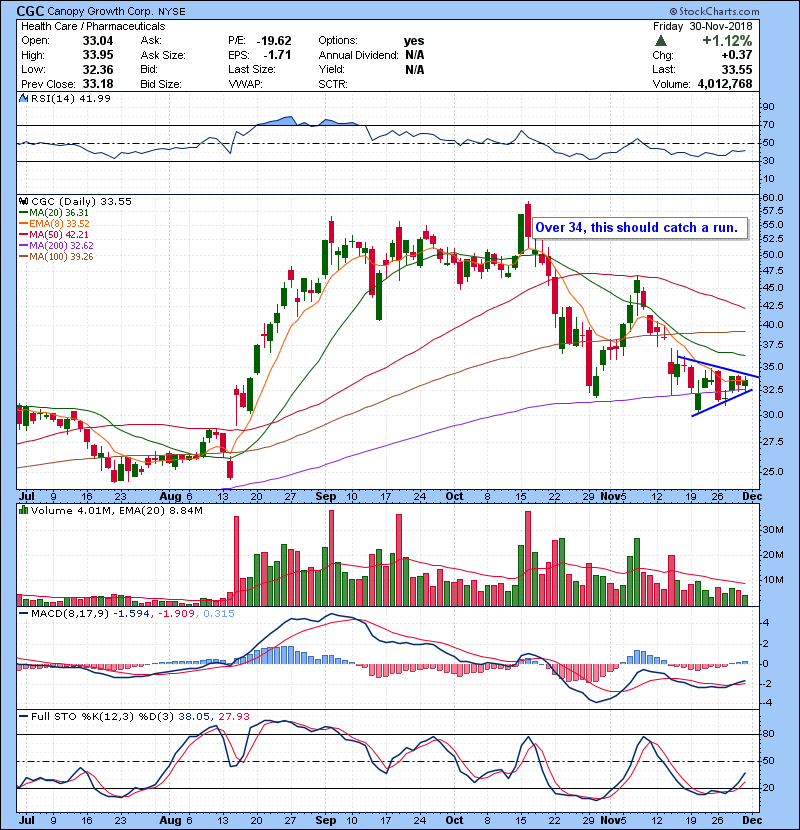Viewport: 800px width, 830px height.
Task: Click the Last price 33.55 in header
Action: [x=737, y=69]
